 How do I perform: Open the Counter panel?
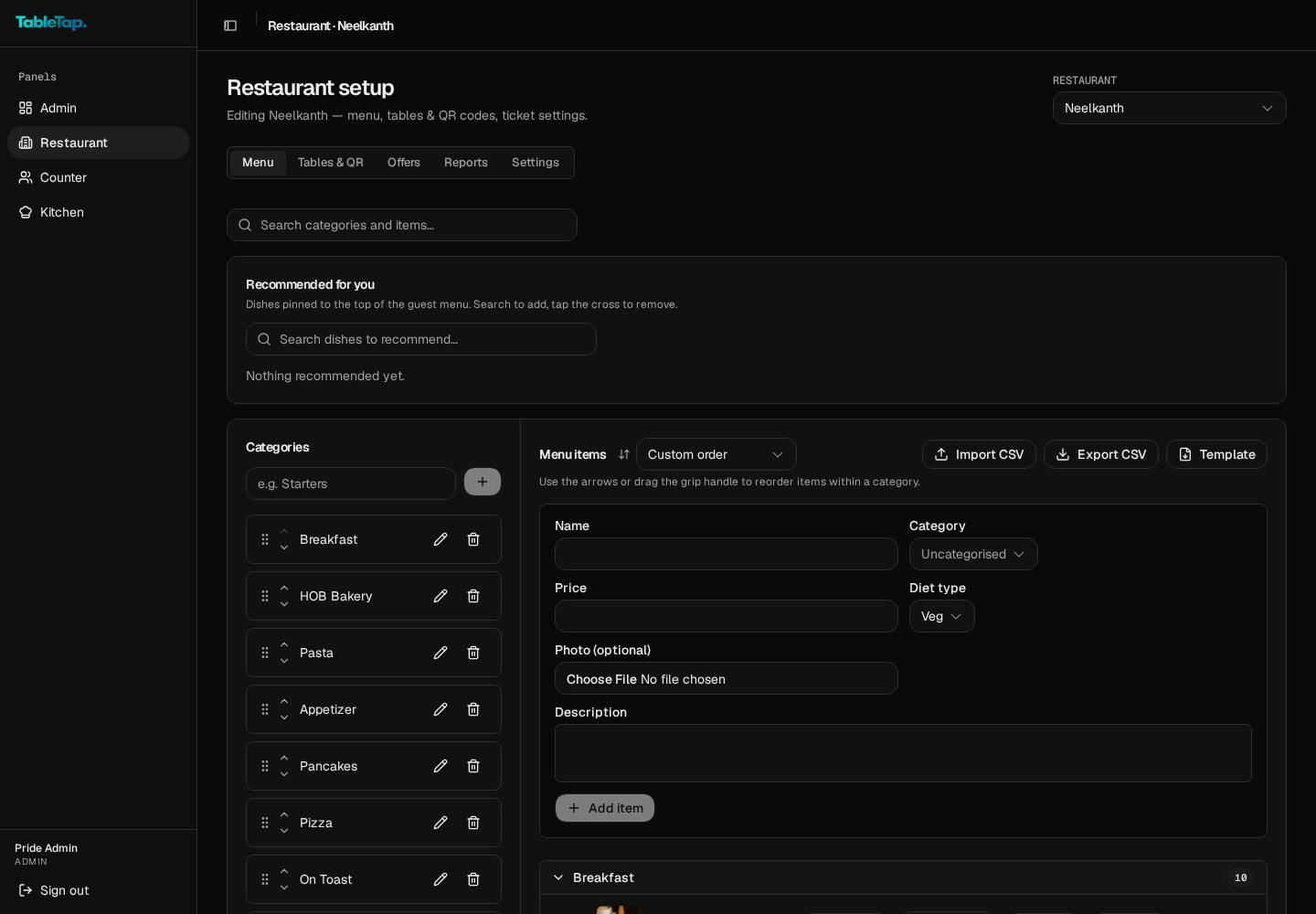click(x=98, y=177)
